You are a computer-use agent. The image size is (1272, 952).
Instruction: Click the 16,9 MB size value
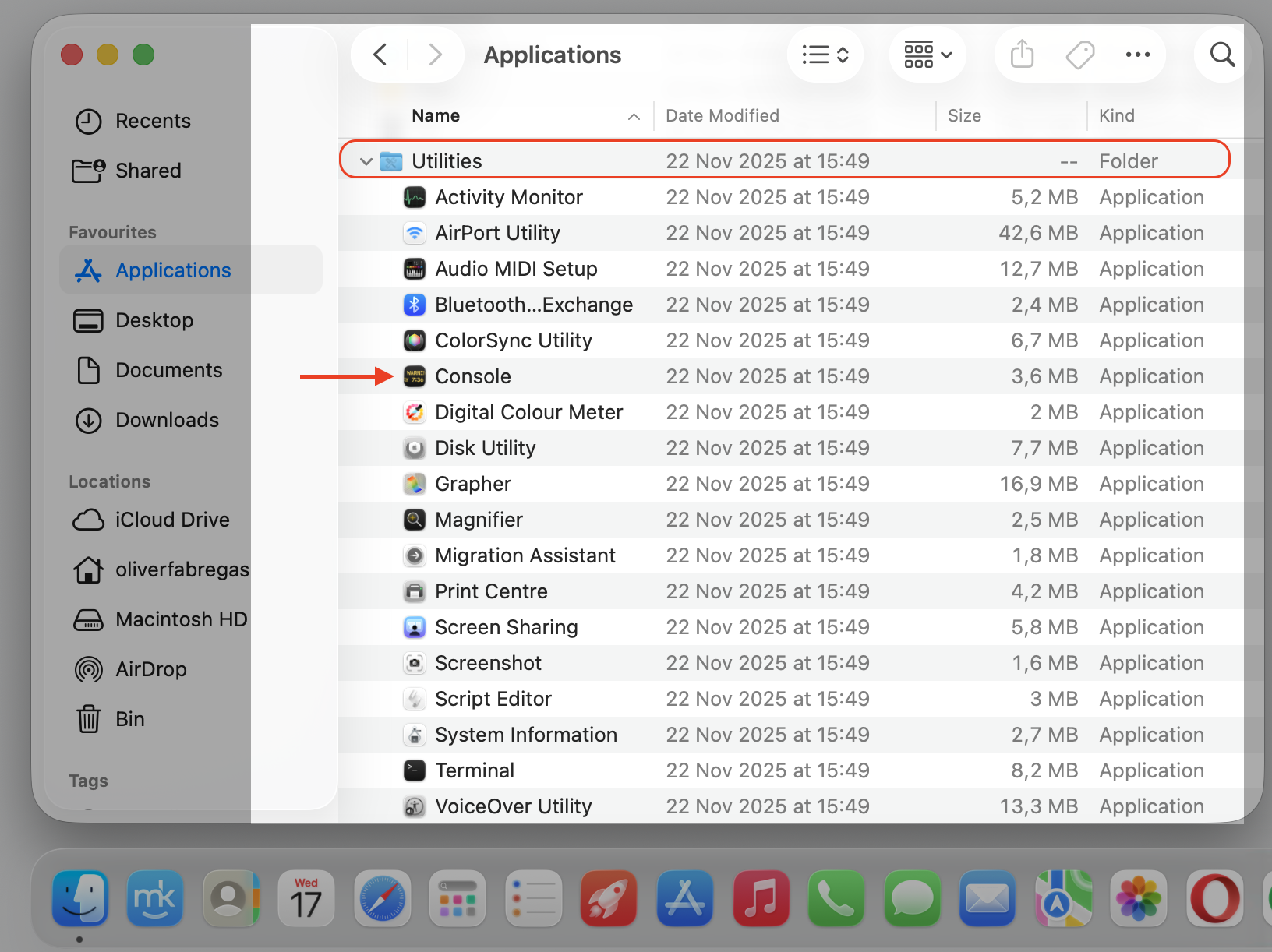point(1039,484)
